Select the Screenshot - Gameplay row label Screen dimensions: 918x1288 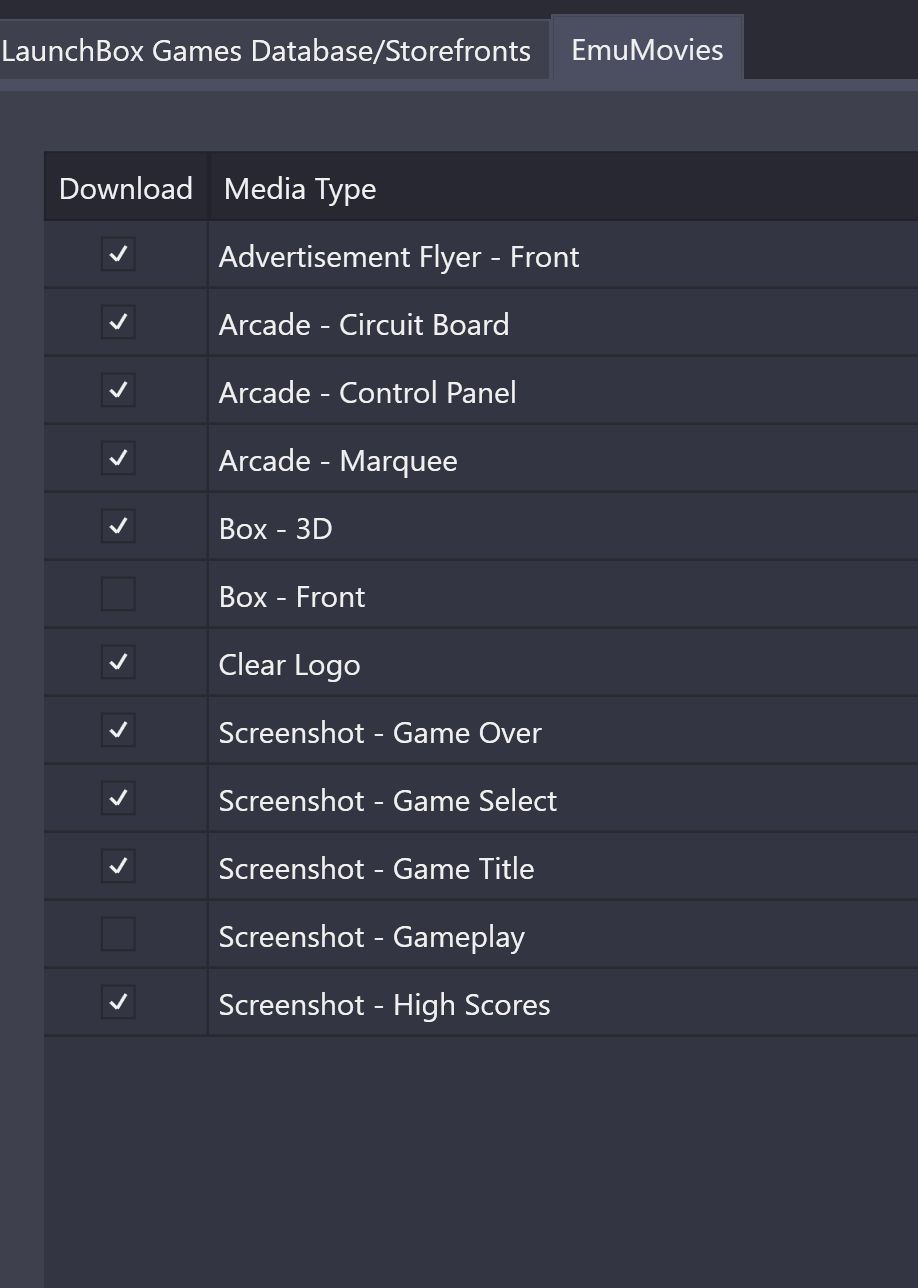tap(372, 937)
